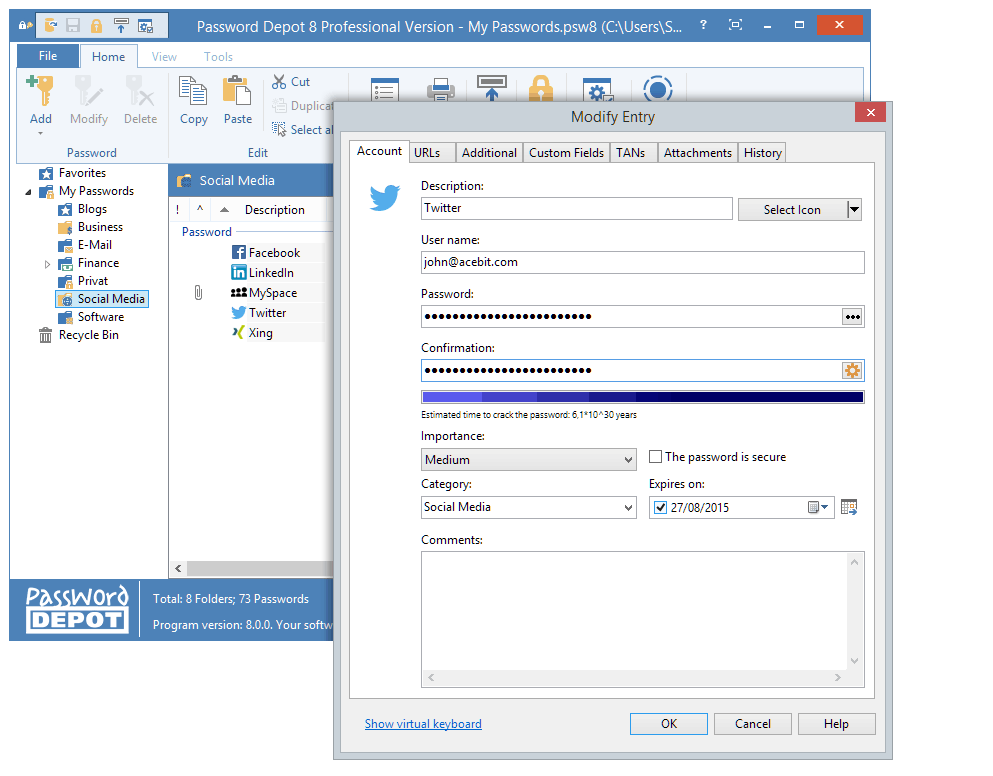Expand the Finance folder node
Image resolution: width=993 pixels, height=776 pixels.
tap(47, 264)
